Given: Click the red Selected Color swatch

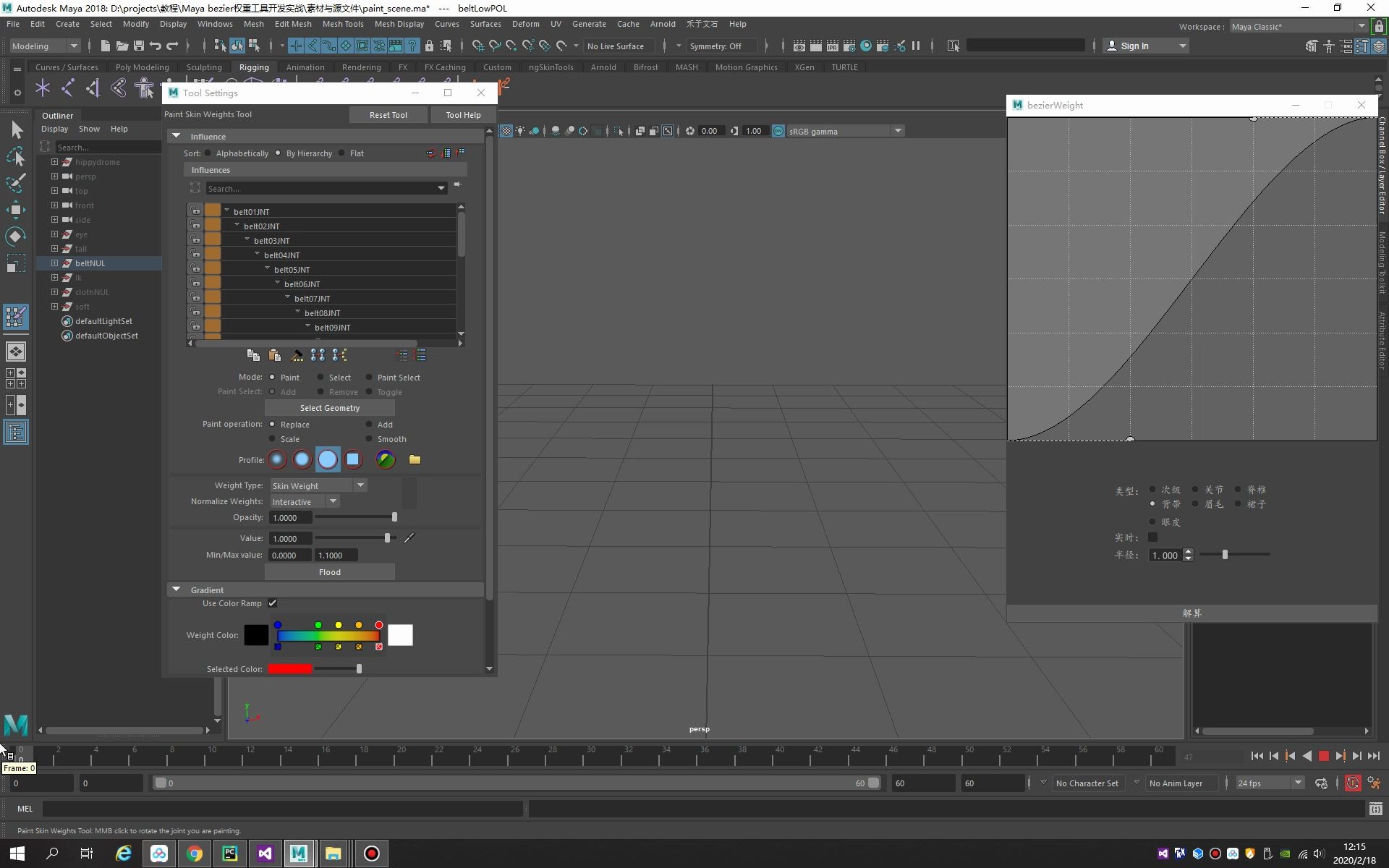Looking at the screenshot, I should point(290,669).
